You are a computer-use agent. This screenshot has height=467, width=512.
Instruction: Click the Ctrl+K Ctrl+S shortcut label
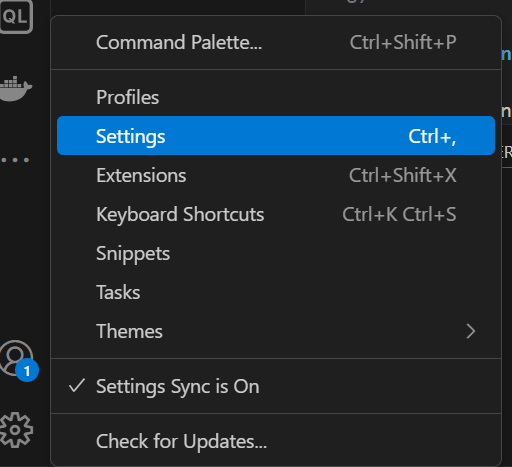(x=399, y=214)
